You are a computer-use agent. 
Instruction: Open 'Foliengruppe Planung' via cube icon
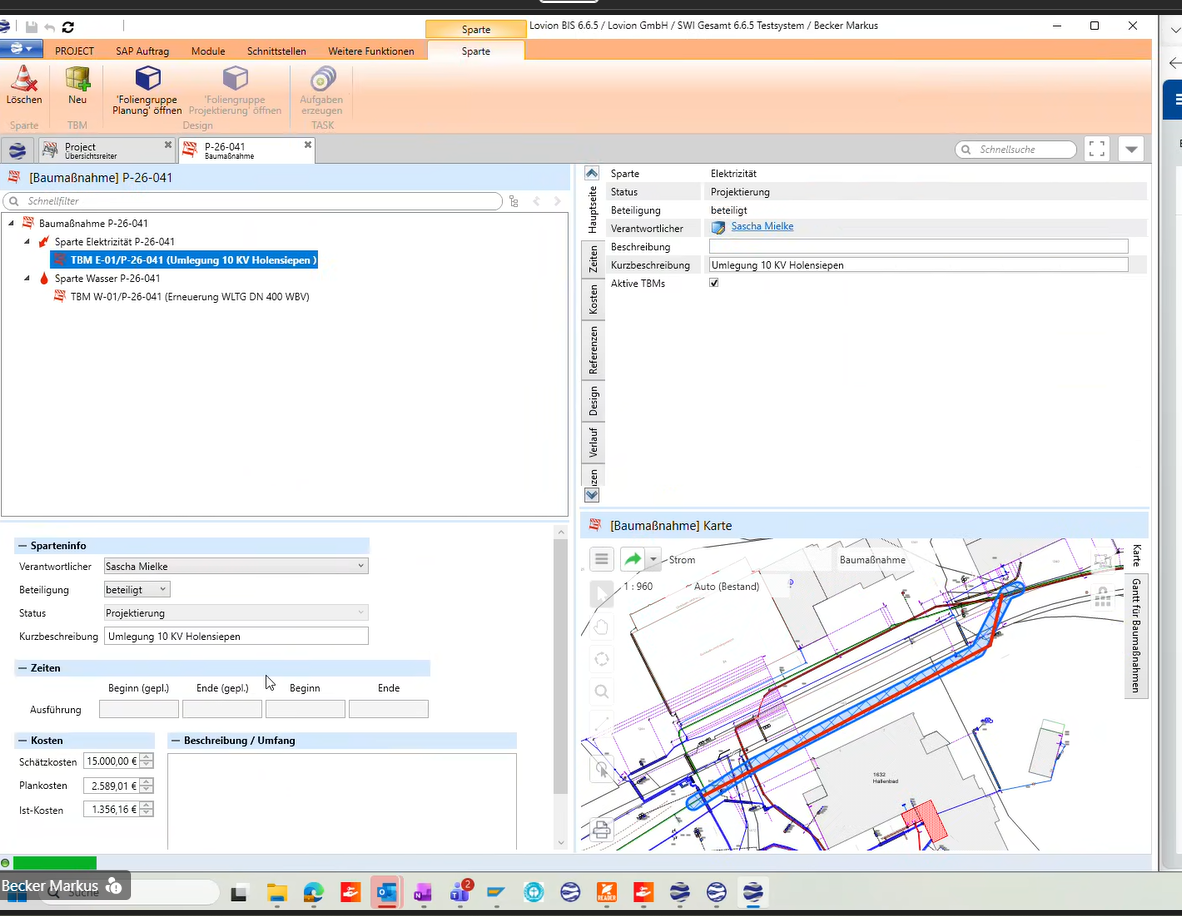(x=148, y=78)
